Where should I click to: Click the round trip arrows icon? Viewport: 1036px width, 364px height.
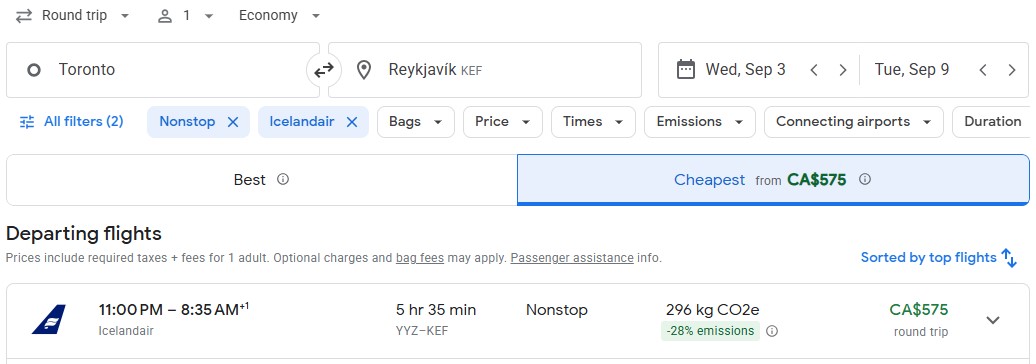coord(24,16)
